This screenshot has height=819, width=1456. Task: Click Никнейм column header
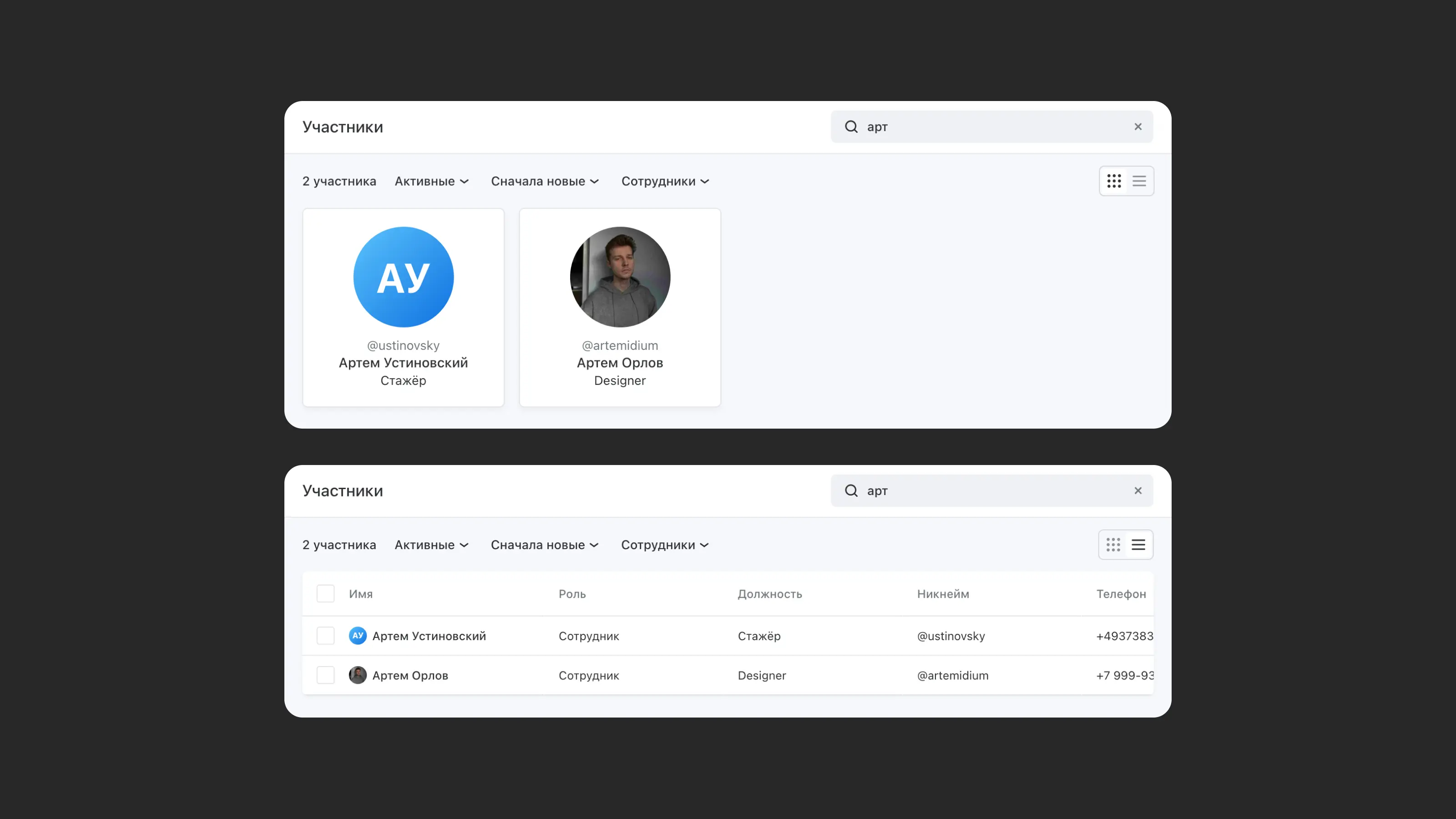pos(943,593)
